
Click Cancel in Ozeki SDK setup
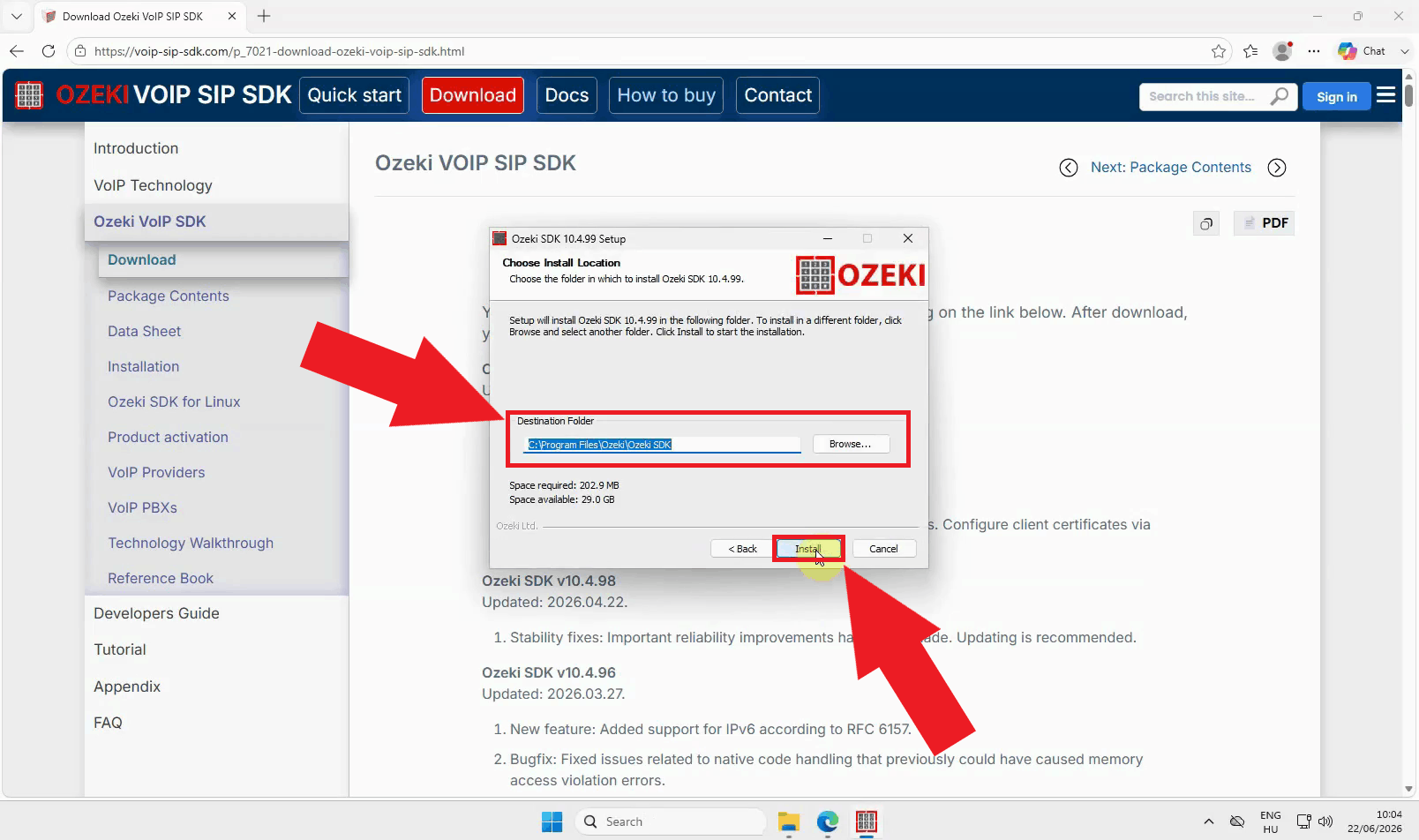coord(883,549)
